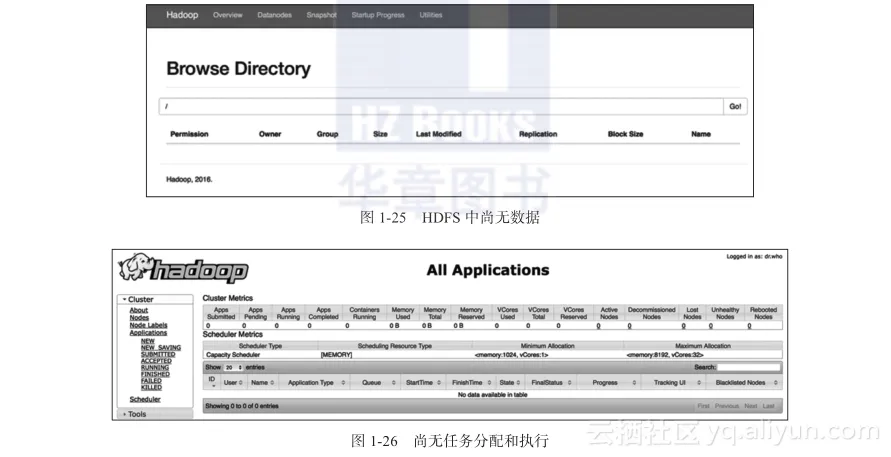Sort table by Blacklisted Nodes column
Viewport: 891px width, 457px height.
[744, 383]
